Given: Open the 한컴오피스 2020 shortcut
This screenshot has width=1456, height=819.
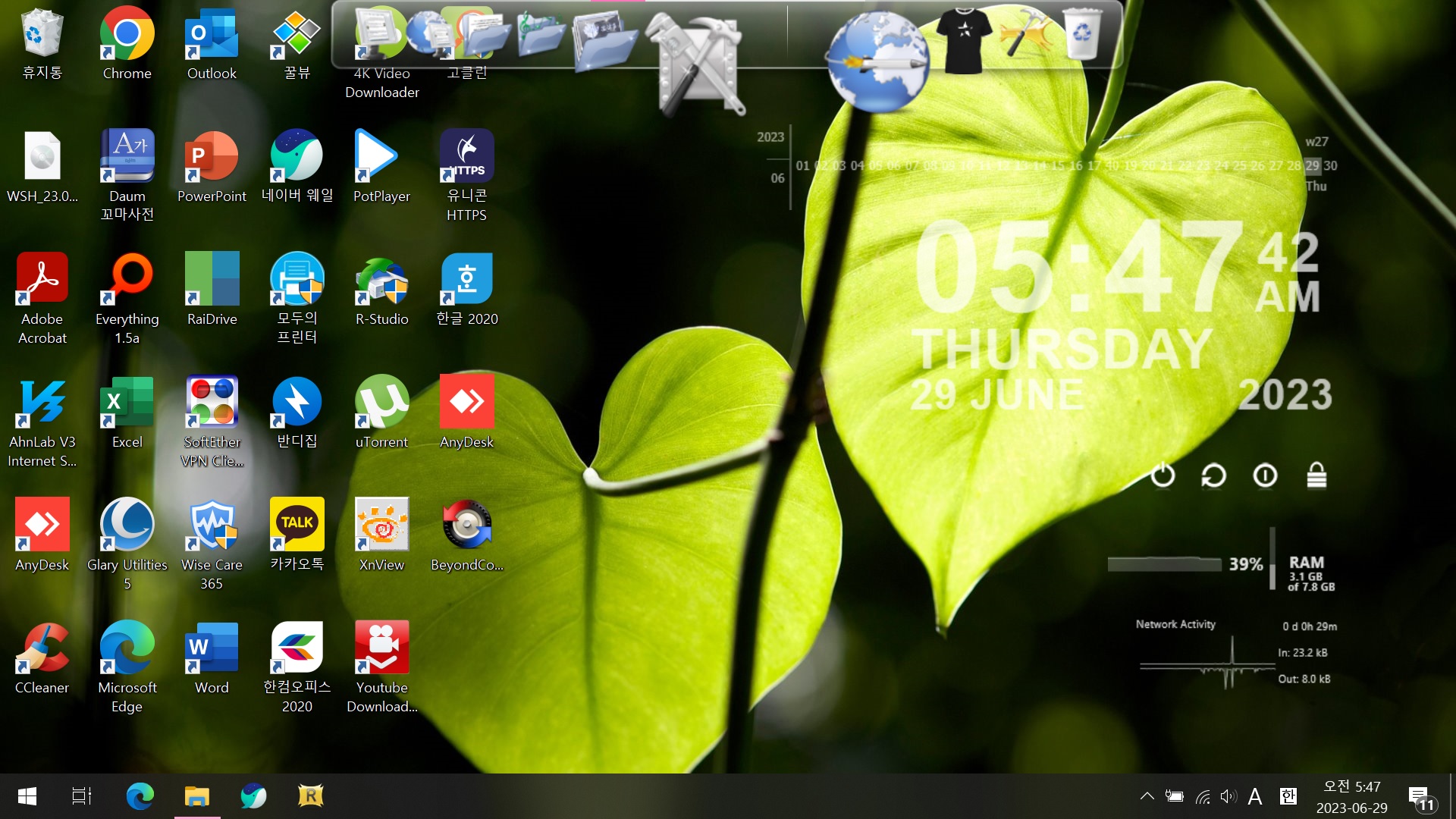Looking at the screenshot, I should tap(297, 667).
